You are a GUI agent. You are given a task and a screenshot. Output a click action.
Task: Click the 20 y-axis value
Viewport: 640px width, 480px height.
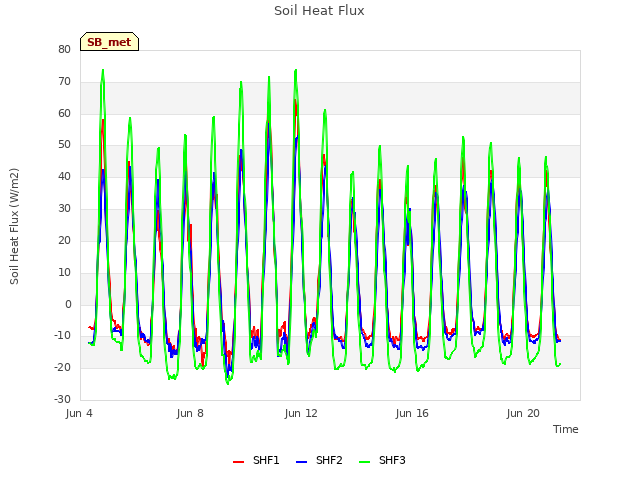tap(64, 240)
